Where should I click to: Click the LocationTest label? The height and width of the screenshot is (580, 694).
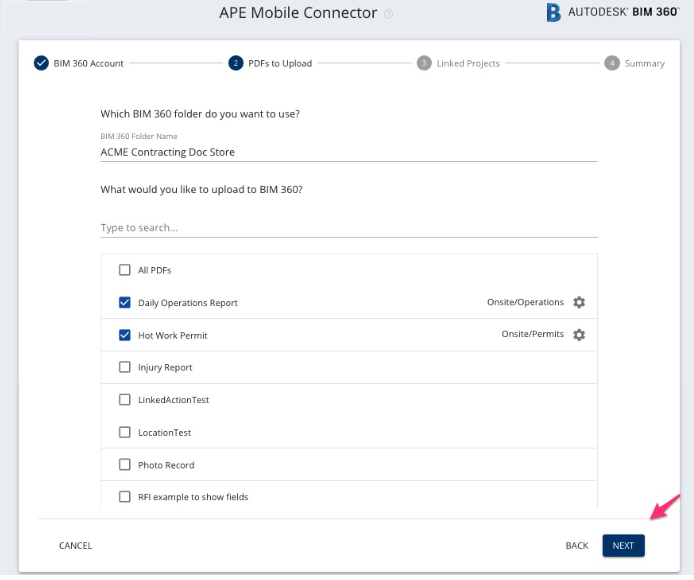pyautogui.click(x=165, y=433)
